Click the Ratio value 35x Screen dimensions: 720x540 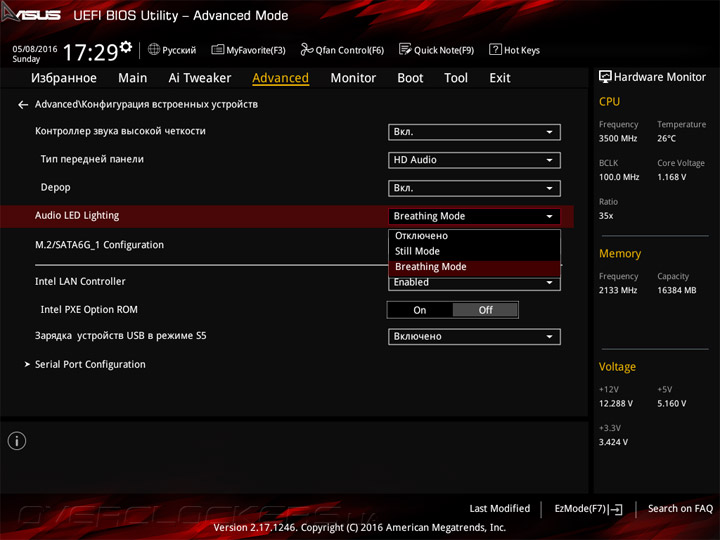tap(606, 215)
